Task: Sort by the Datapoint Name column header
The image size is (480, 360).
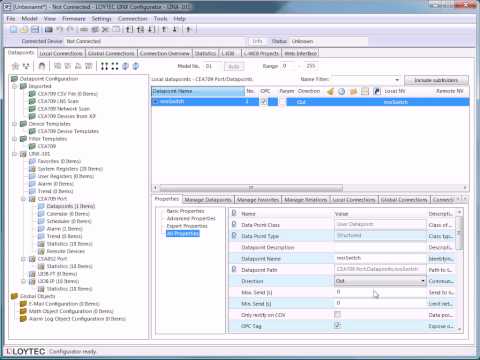Action: [198, 91]
